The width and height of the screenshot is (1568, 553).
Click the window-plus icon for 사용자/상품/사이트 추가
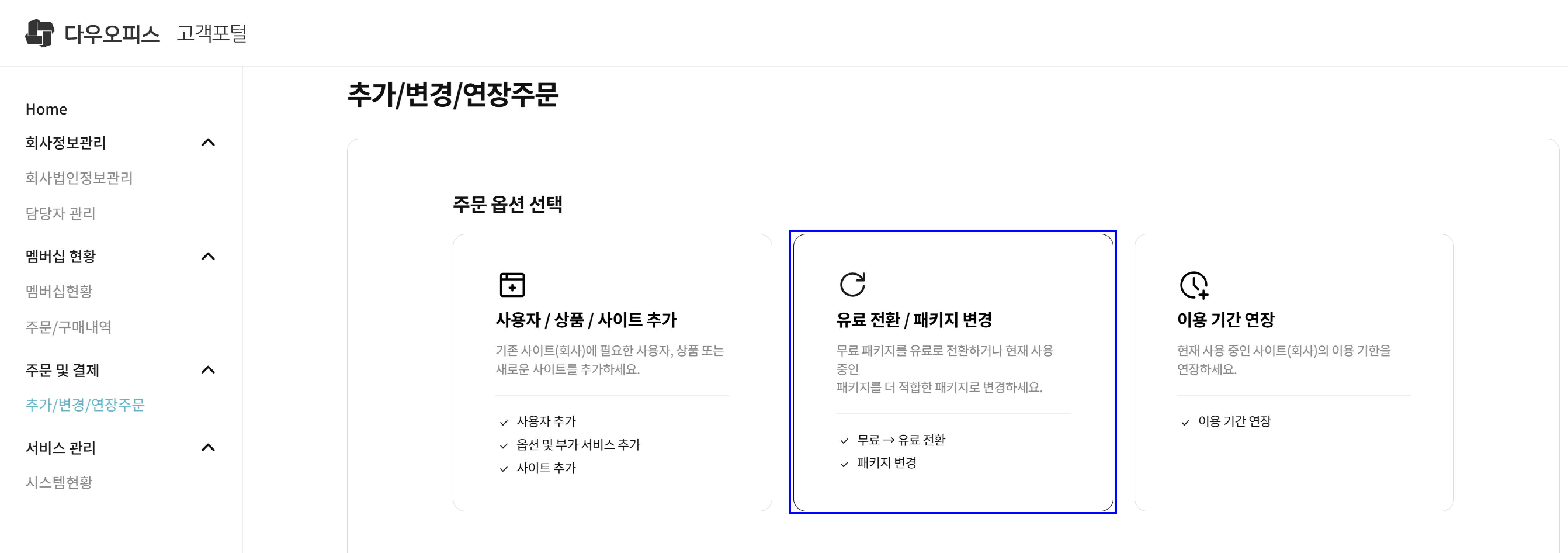[x=512, y=284]
